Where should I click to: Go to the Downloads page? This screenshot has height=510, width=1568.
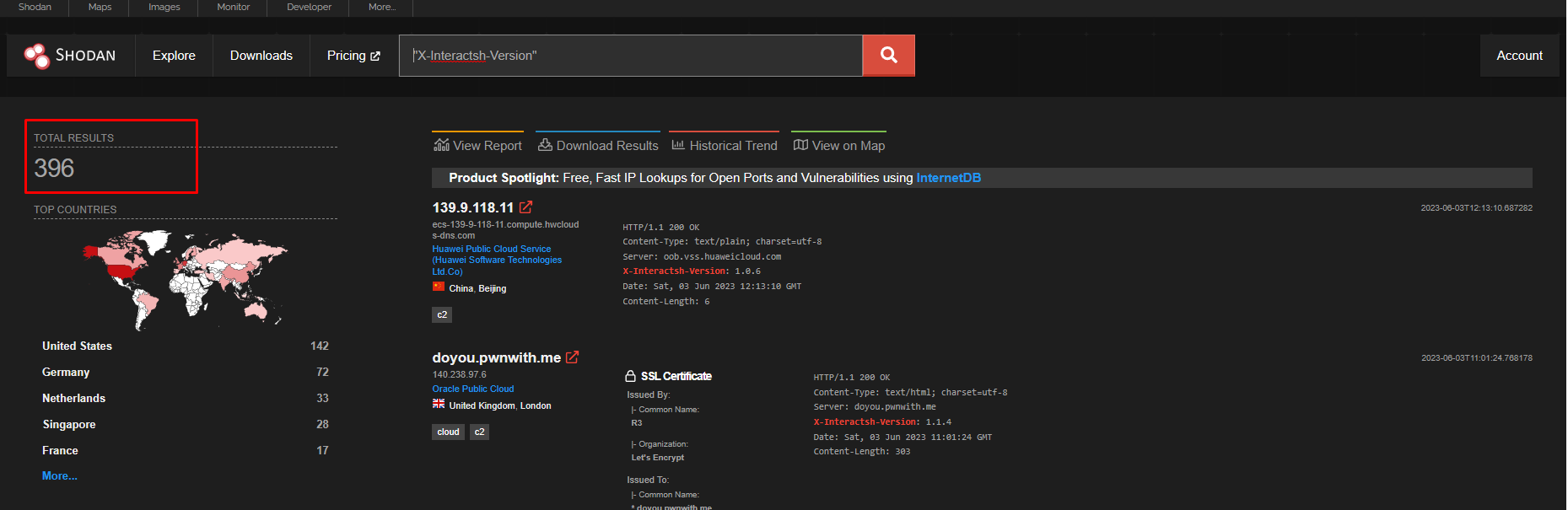tap(261, 56)
